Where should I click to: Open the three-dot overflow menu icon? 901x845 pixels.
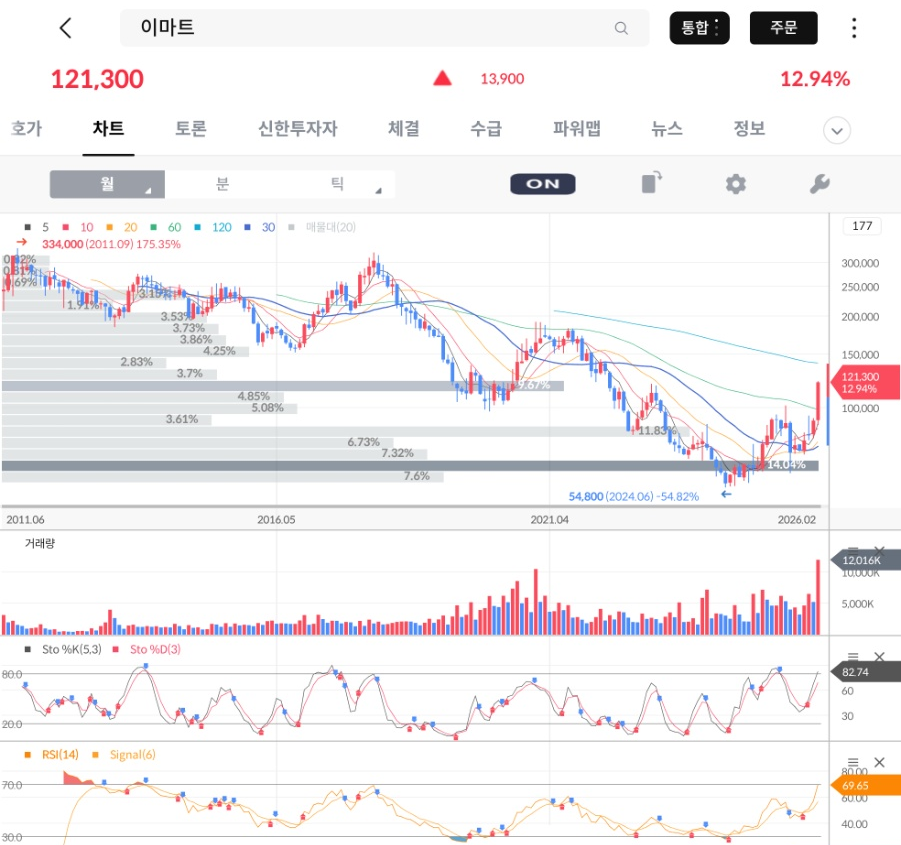(x=853, y=28)
